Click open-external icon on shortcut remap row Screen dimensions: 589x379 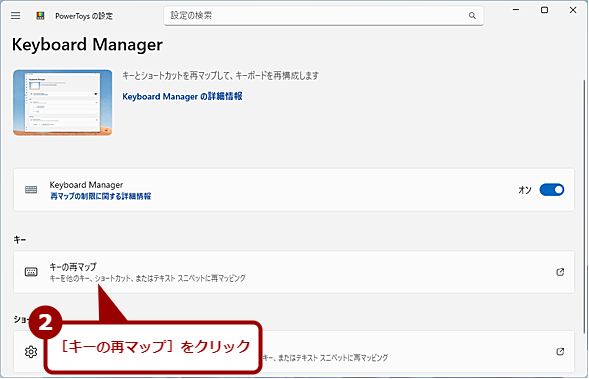[x=560, y=352]
